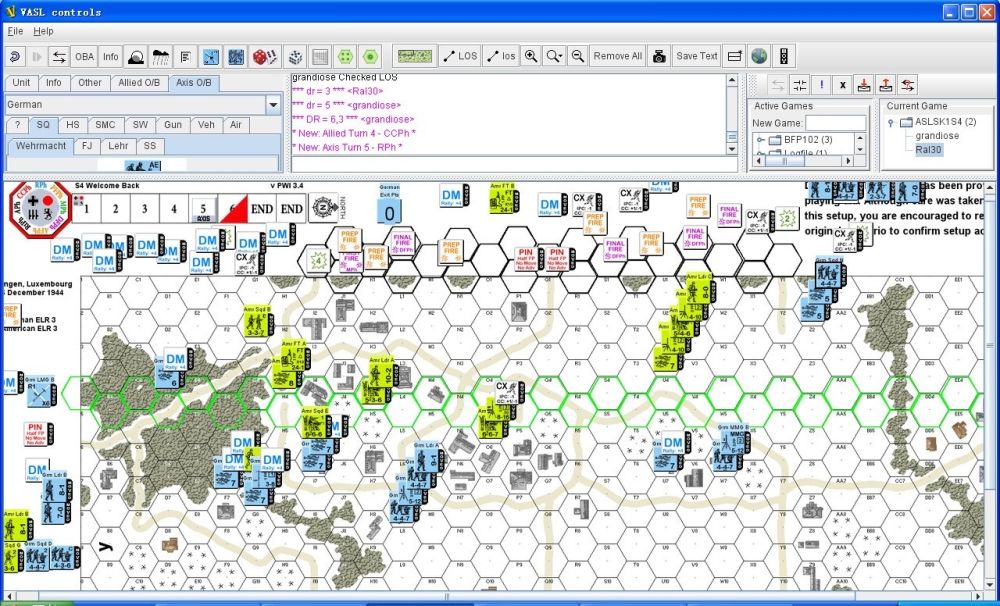Select the highlighted squad counter in palette
Image resolution: width=1000 pixels, height=606 pixels.
142,165
